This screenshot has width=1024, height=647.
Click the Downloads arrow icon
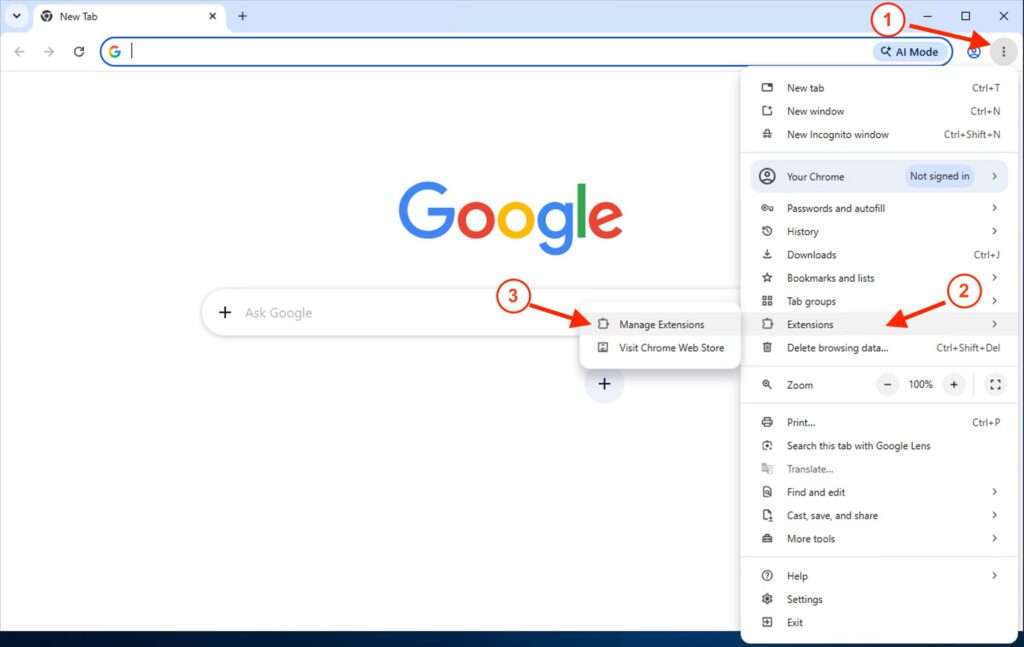(x=767, y=255)
